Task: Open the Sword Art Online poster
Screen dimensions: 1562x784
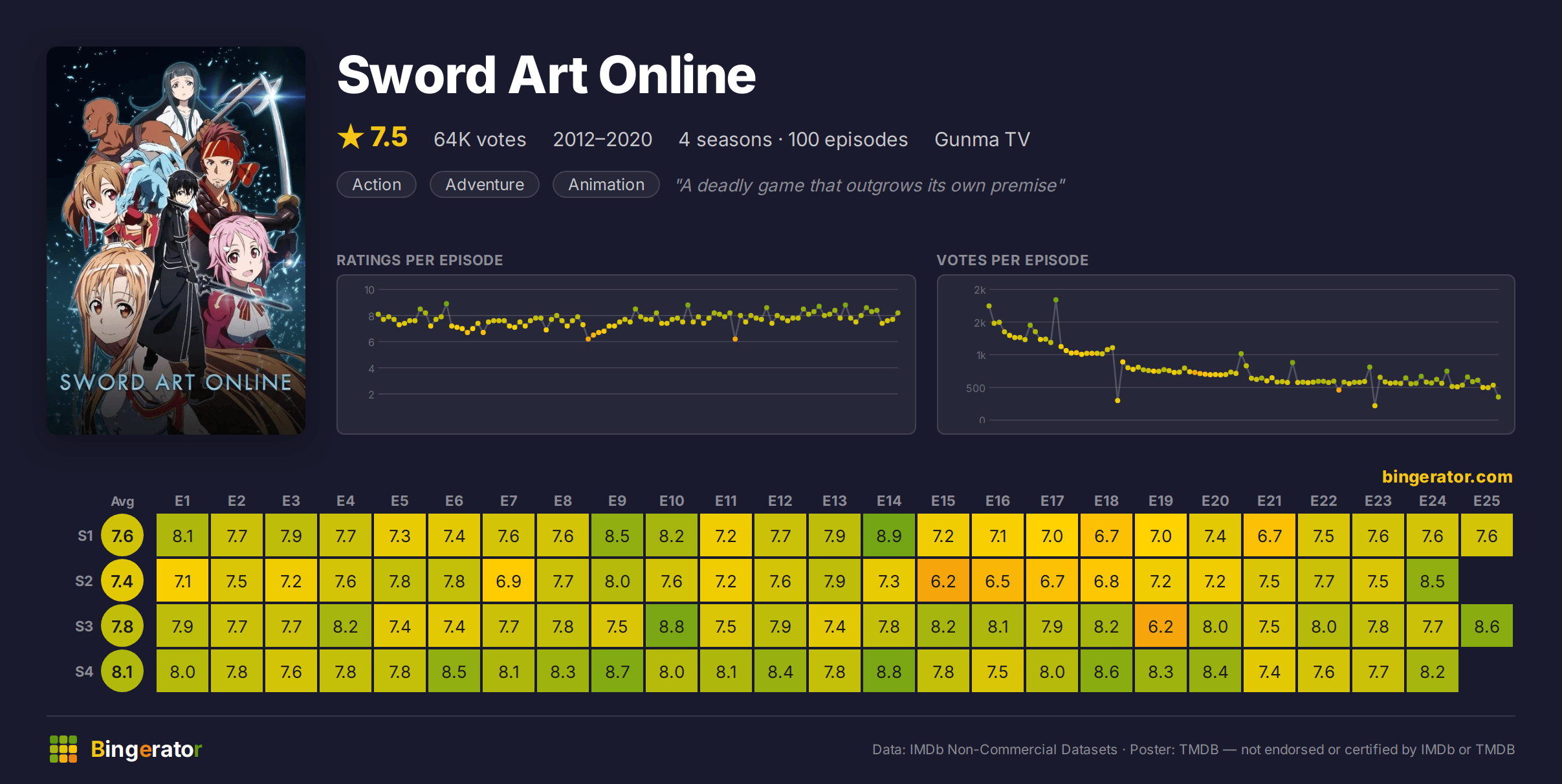Action: coord(176,241)
